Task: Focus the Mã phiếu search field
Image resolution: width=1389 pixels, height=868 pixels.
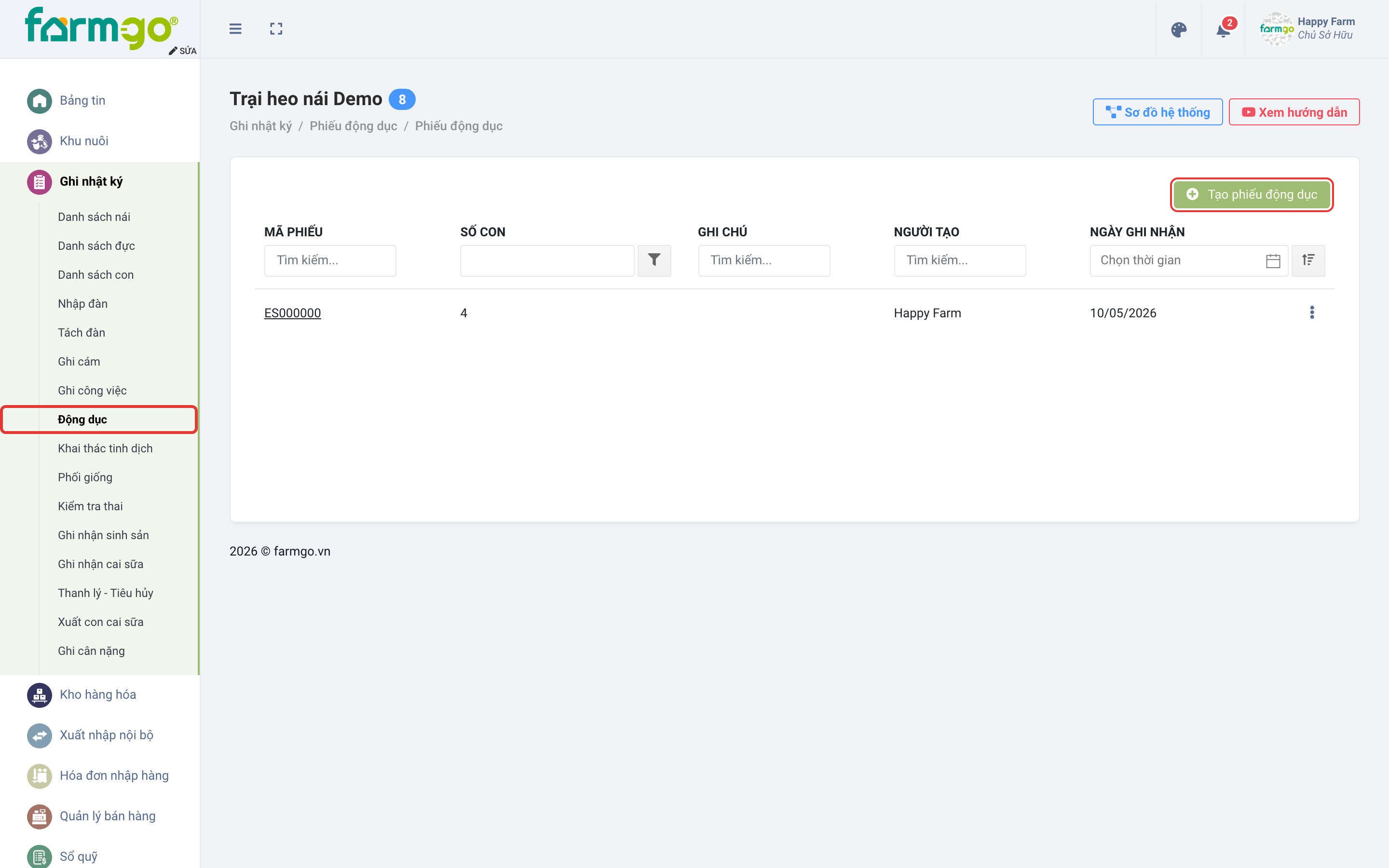Action: tap(330, 260)
